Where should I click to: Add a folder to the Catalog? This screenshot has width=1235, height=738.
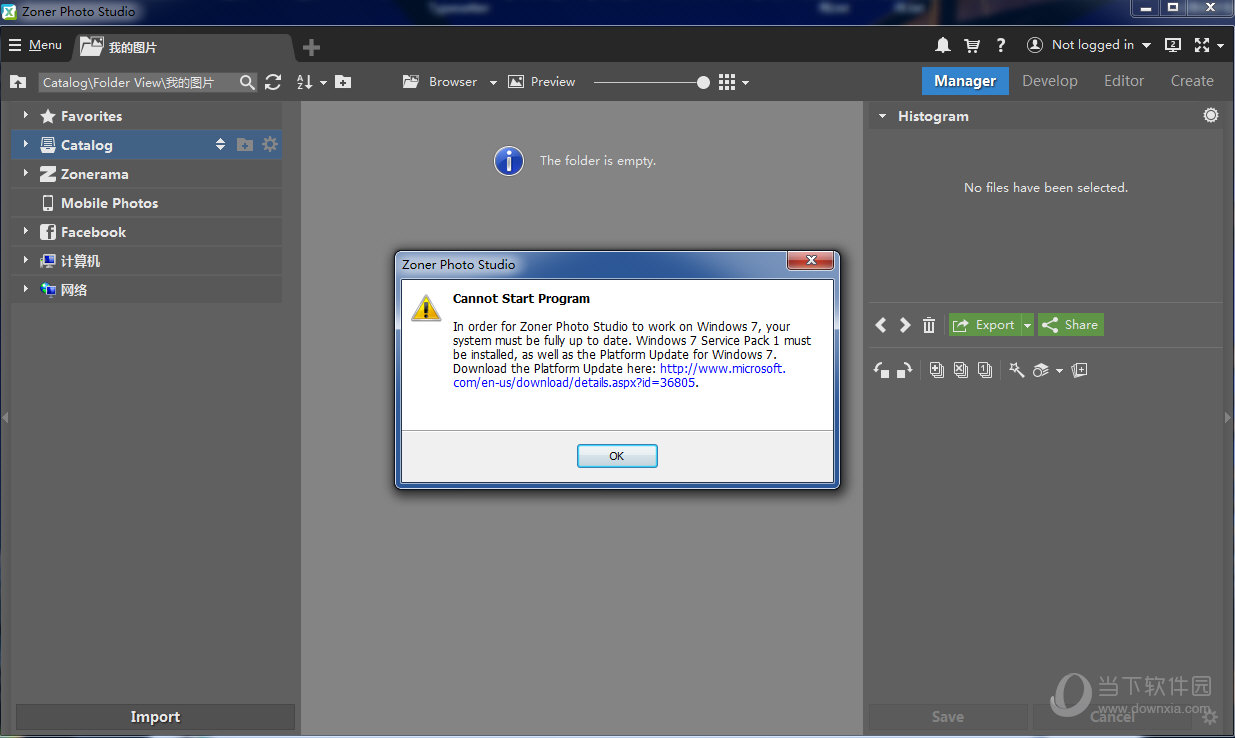pyautogui.click(x=245, y=145)
